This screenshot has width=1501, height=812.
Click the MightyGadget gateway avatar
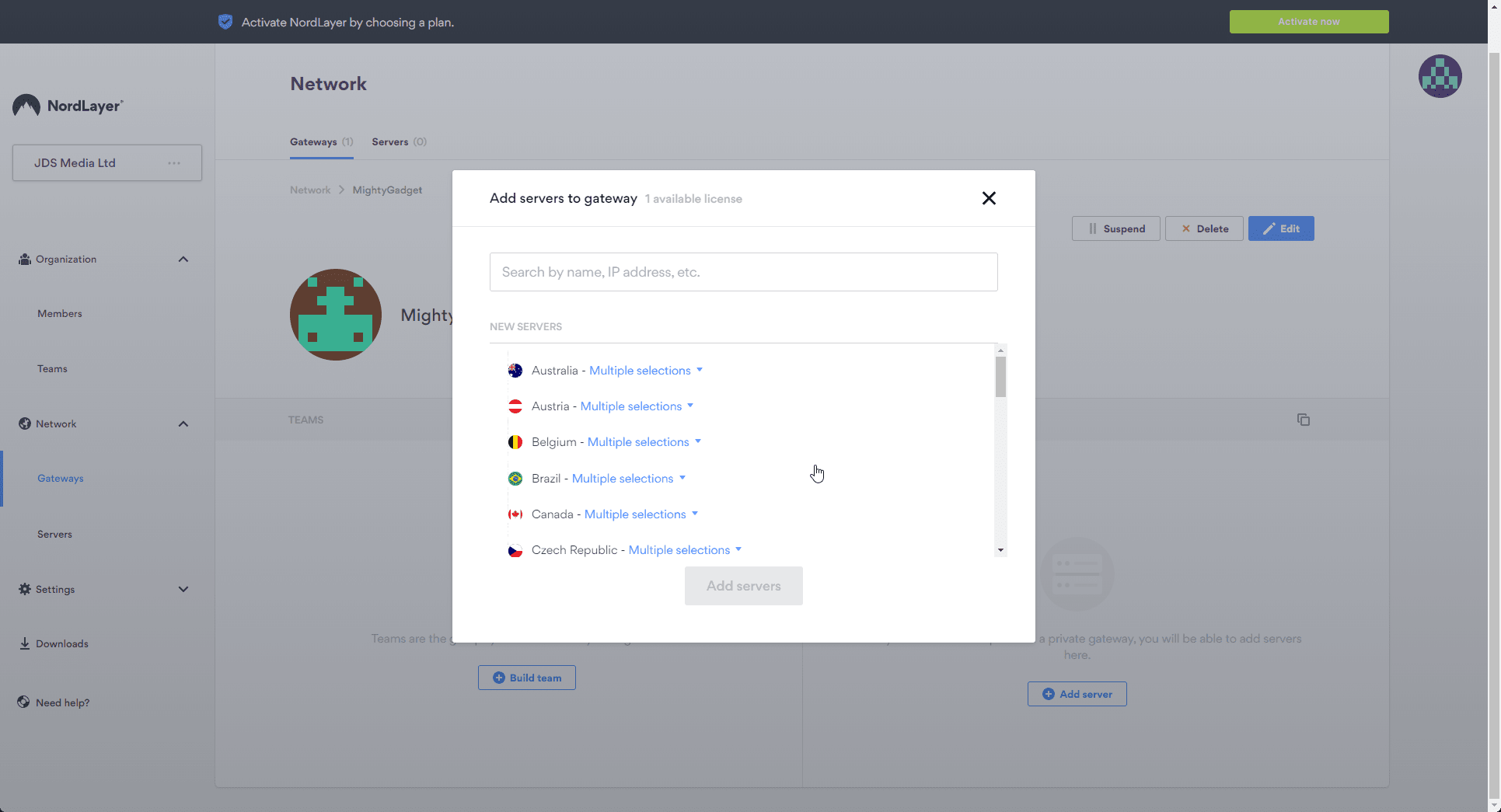click(336, 315)
